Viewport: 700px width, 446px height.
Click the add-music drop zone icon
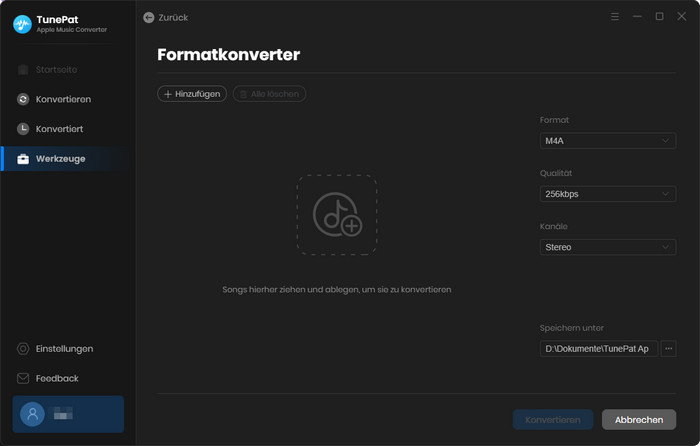337,215
